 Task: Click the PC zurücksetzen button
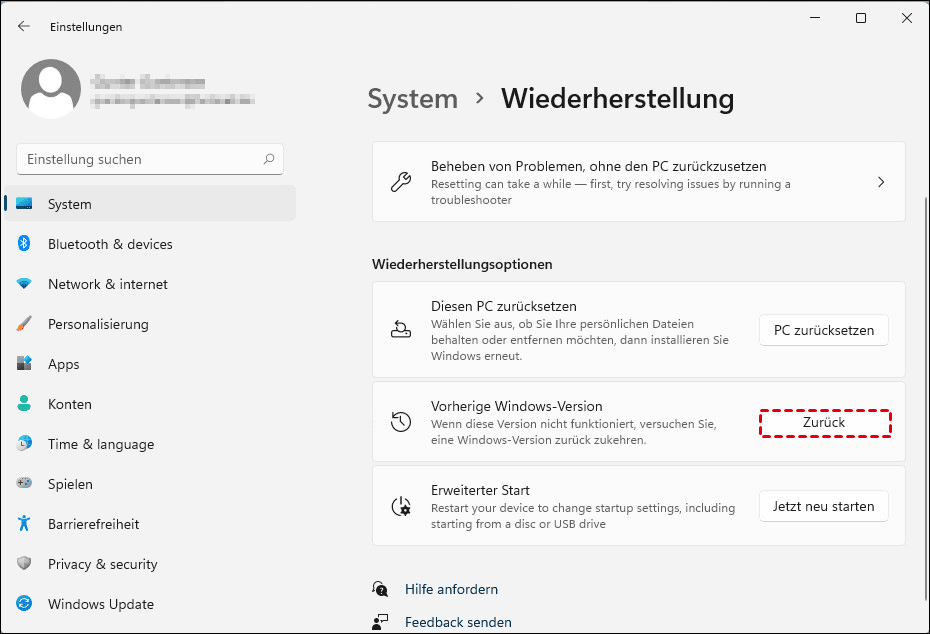[823, 330]
